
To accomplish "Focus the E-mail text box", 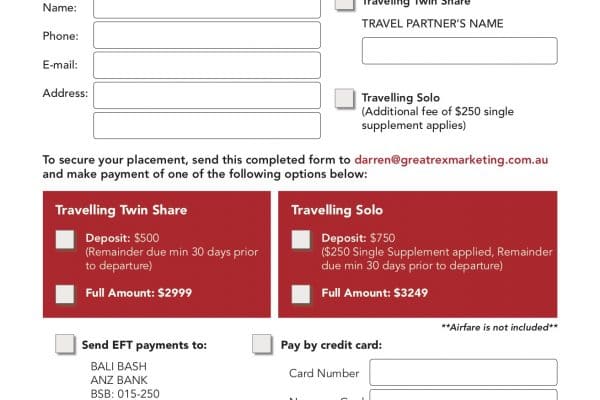I will pos(207,65).
